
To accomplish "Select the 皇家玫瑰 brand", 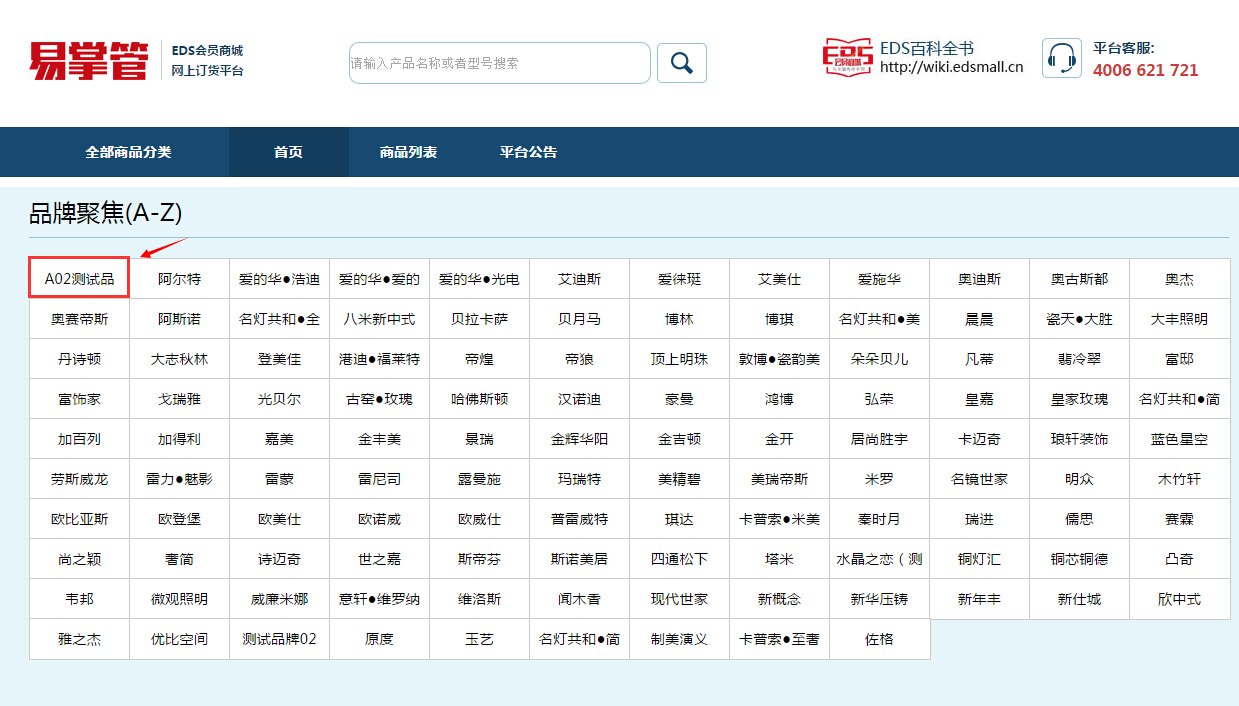I will [1080, 399].
